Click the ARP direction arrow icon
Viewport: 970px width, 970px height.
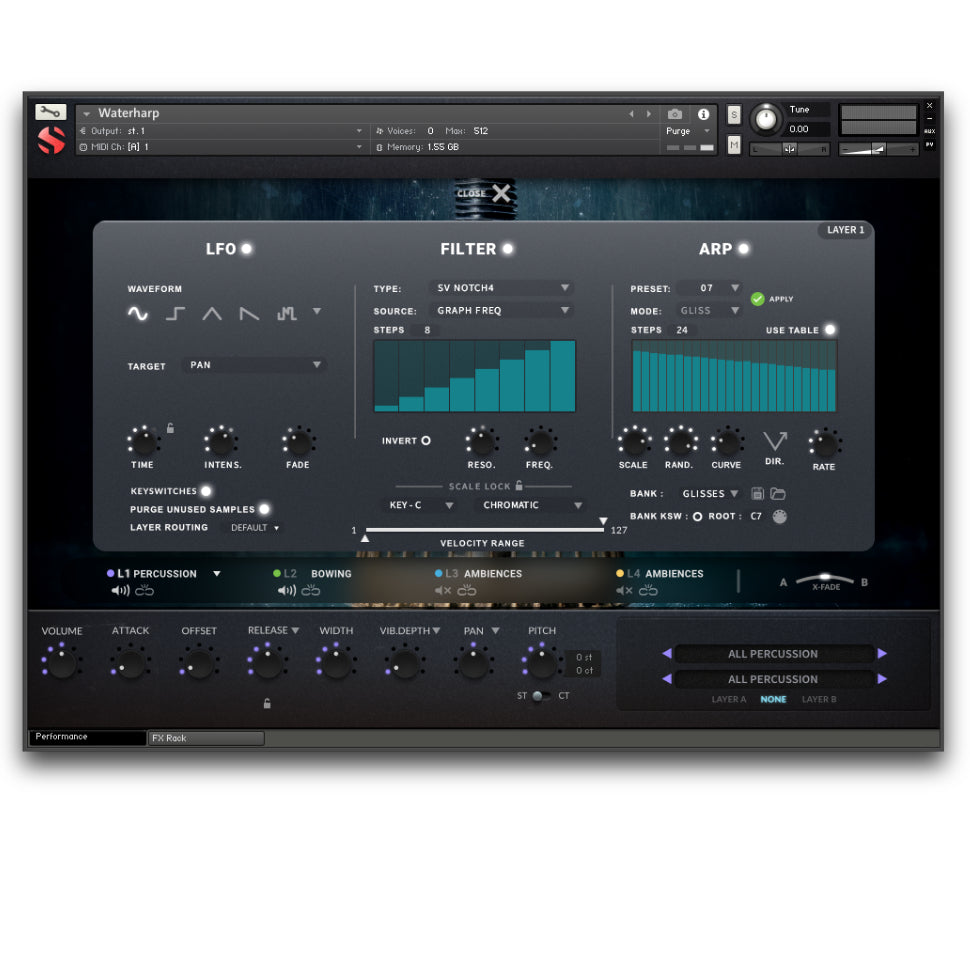pos(775,441)
